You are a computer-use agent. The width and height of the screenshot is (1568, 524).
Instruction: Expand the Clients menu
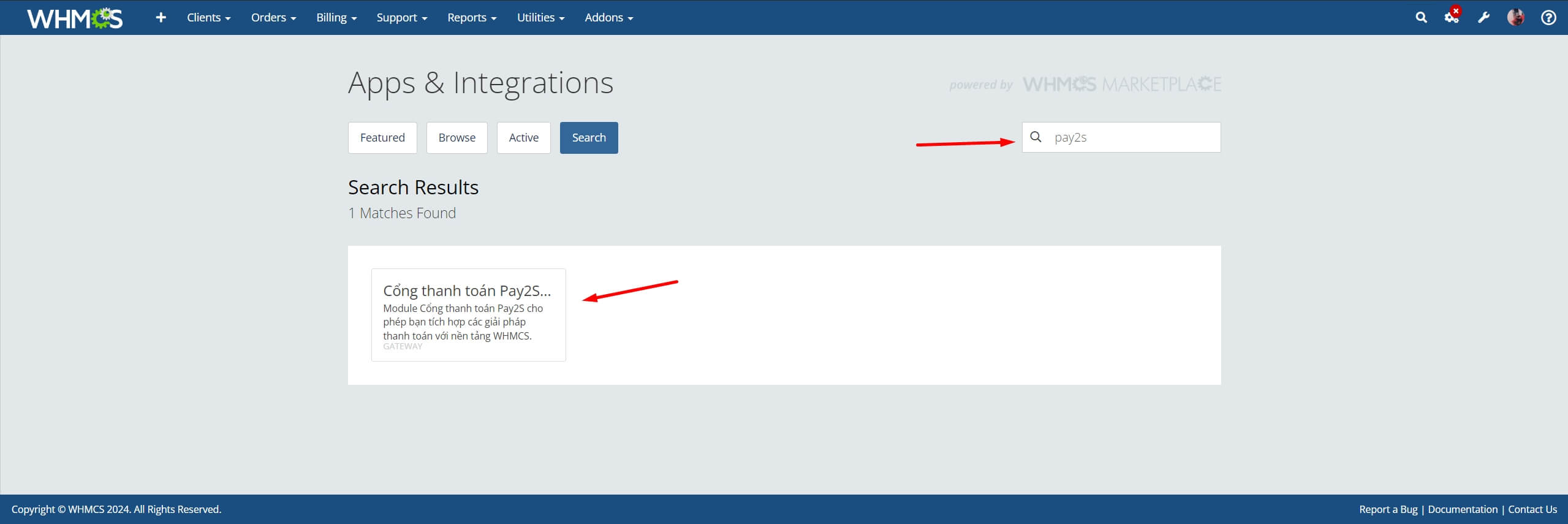pyautogui.click(x=208, y=18)
